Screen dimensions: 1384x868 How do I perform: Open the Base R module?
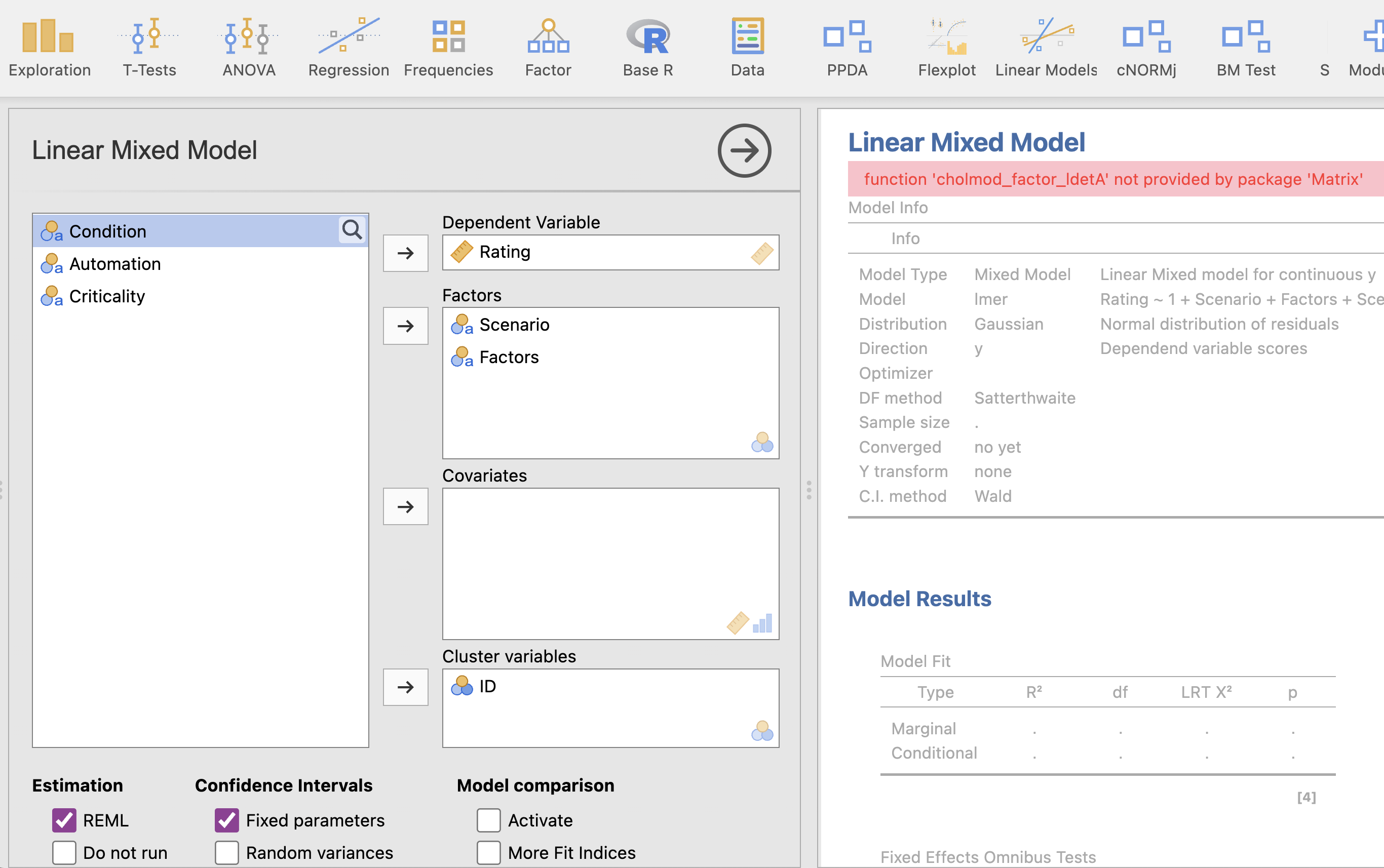648,48
